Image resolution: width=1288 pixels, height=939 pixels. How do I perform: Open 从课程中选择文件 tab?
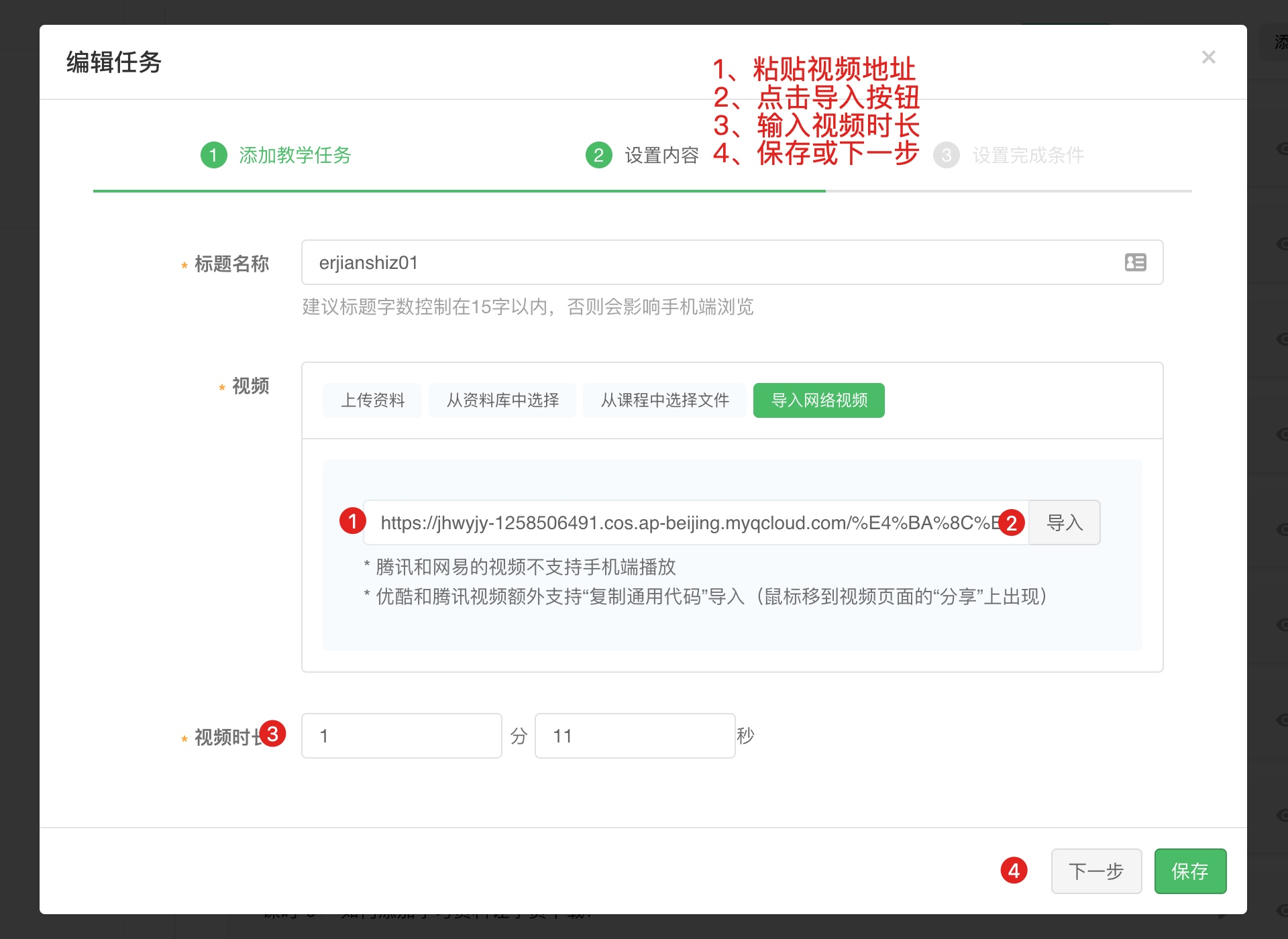pos(664,400)
